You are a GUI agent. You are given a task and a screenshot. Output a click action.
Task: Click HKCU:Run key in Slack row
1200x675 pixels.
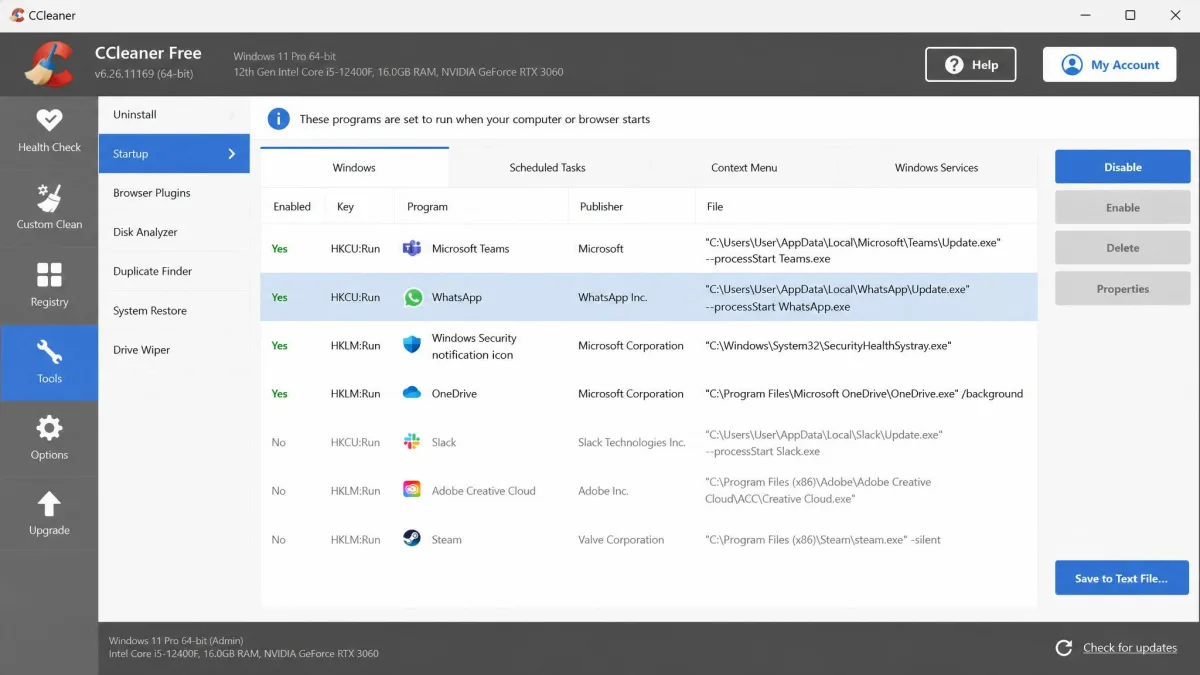click(x=355, y=442)
